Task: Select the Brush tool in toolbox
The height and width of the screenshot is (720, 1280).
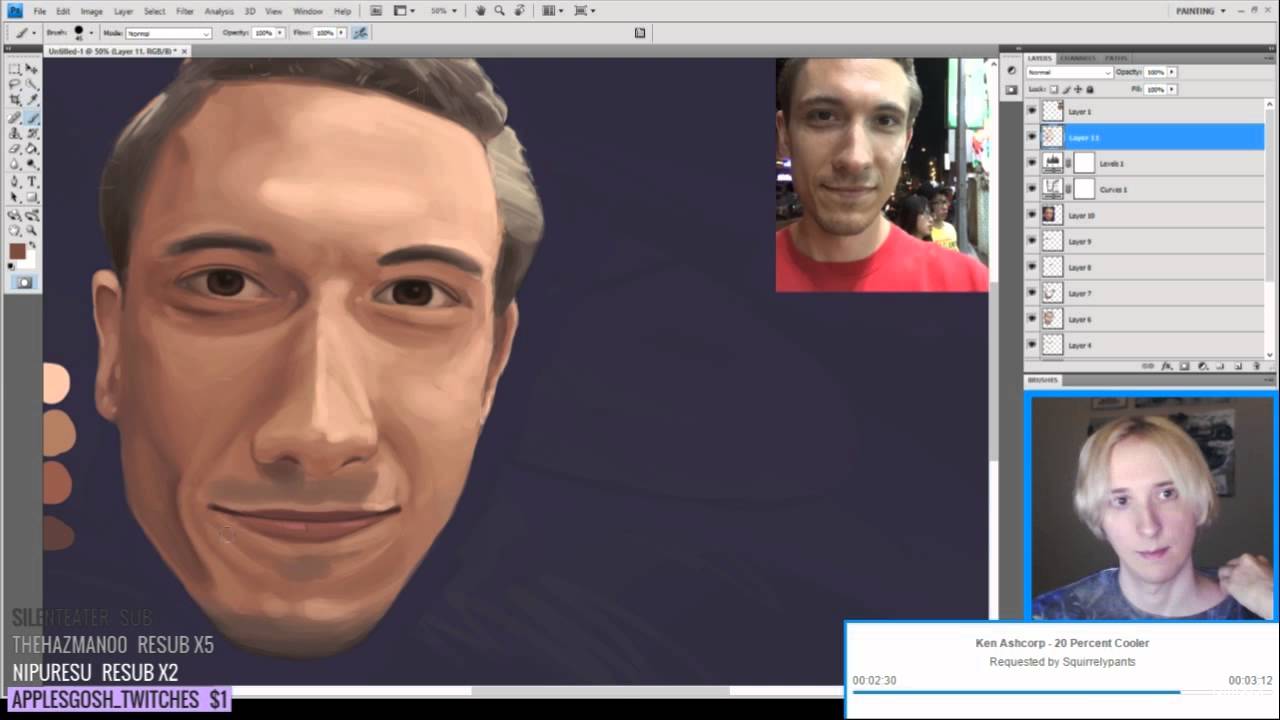Action: coord(32,117)
